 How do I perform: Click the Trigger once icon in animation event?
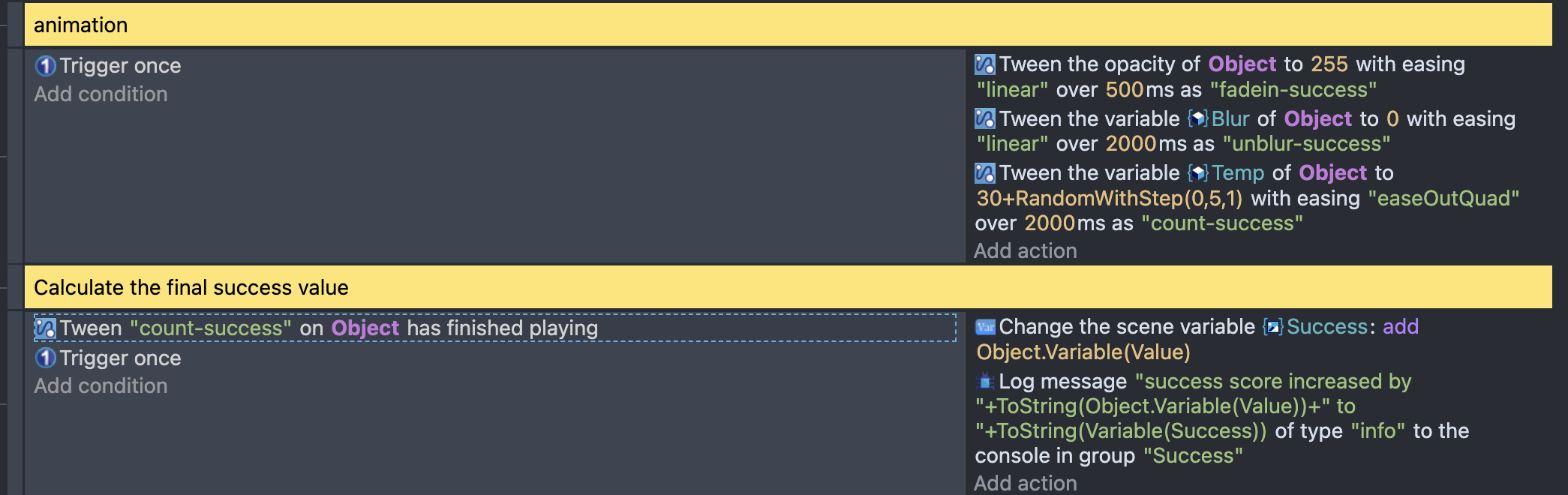pos(46,66)
